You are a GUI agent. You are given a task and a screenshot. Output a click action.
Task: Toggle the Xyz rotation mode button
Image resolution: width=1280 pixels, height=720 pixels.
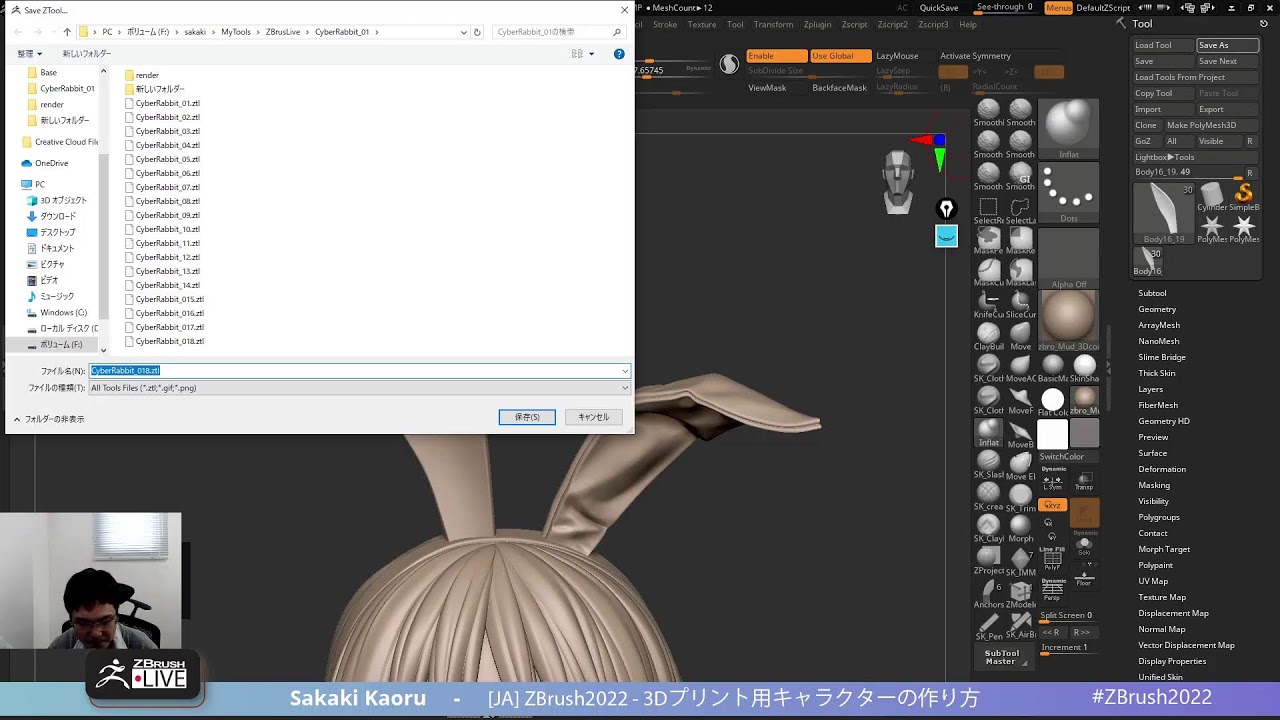click(1052, 505)
